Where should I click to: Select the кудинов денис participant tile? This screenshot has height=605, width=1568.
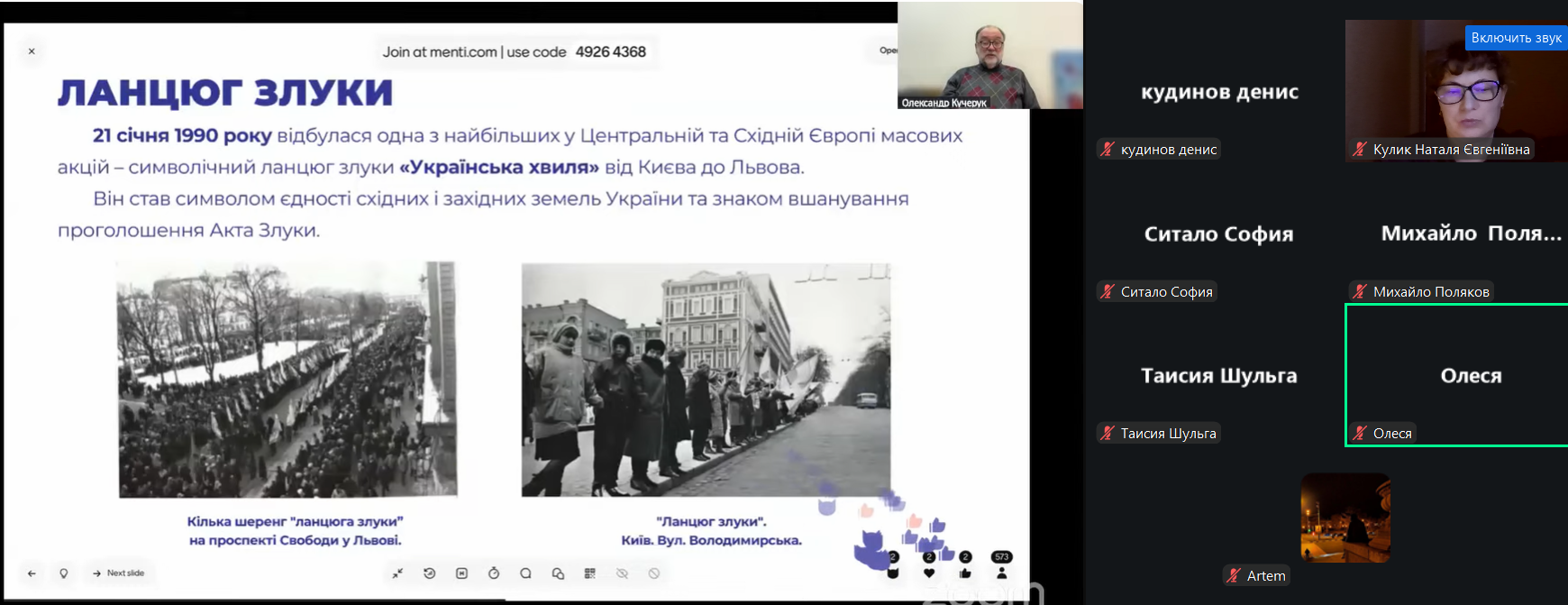pos(1218,92)
